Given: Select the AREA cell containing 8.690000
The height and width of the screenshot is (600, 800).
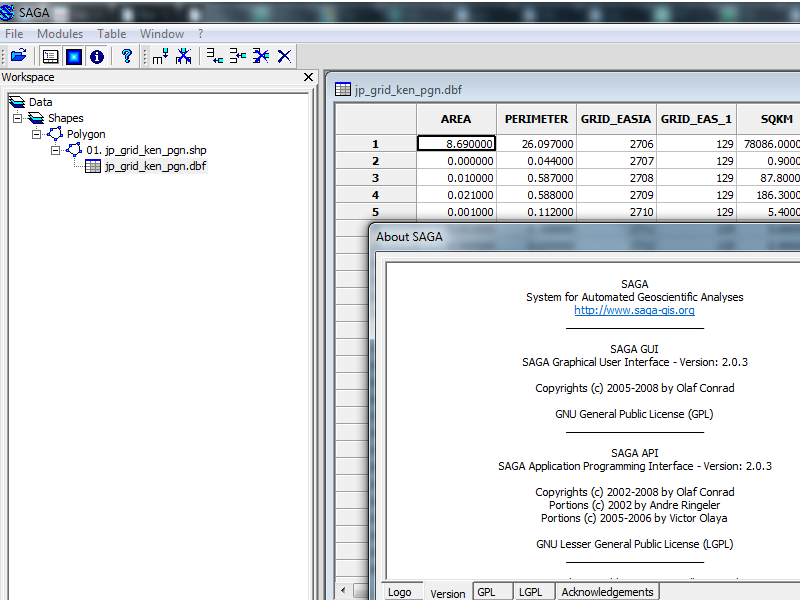Looking at the screenshot, I should click(456, 144).
